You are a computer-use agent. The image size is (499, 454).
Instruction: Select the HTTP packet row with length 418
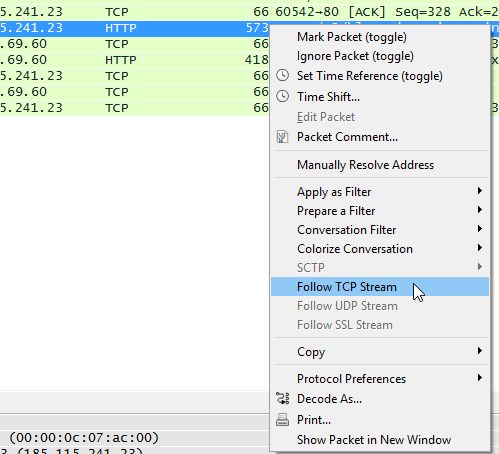[x=134, y=60]
